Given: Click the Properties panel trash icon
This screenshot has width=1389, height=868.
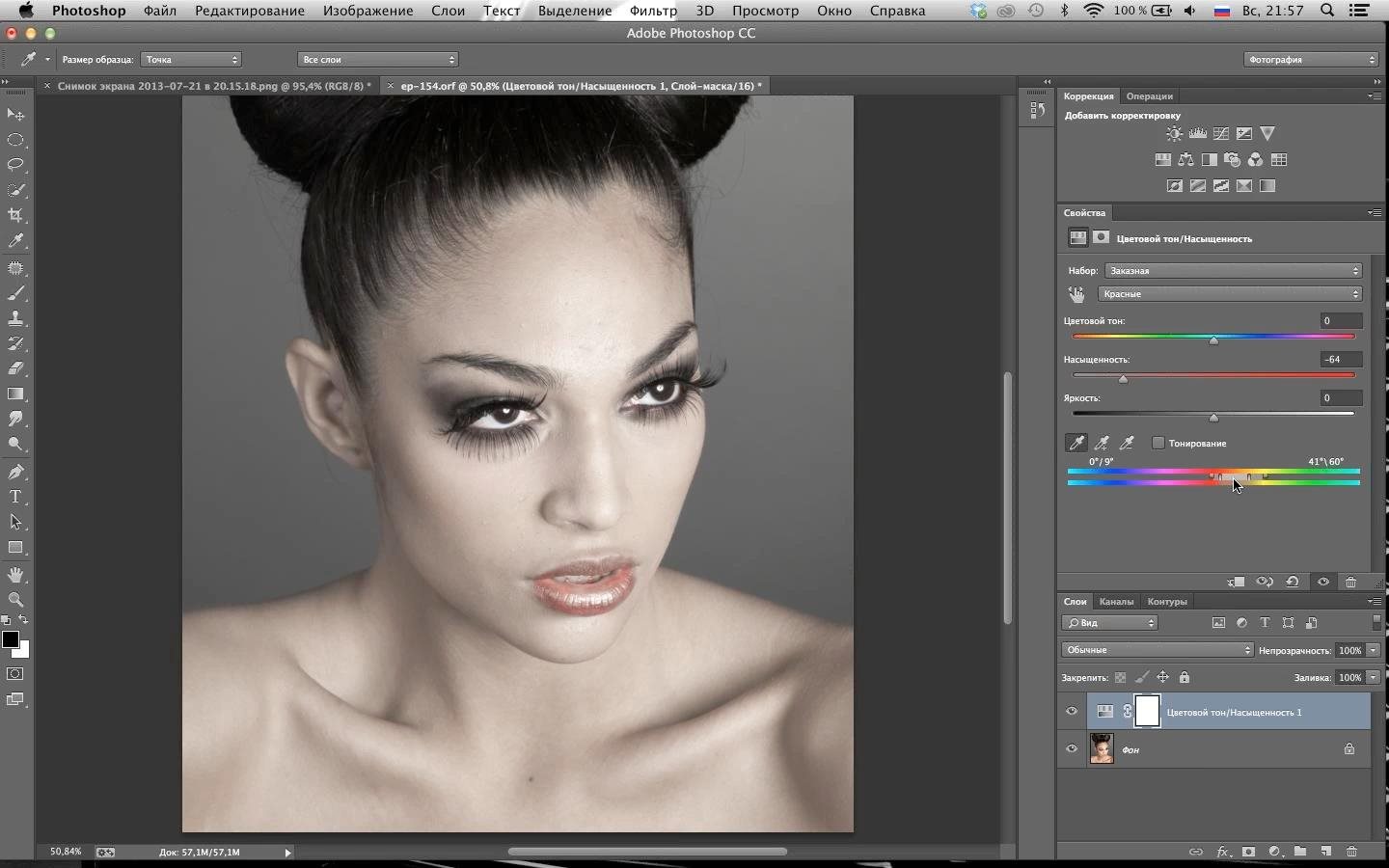Looking at the screenshot, I should [x=1350, y=583].
